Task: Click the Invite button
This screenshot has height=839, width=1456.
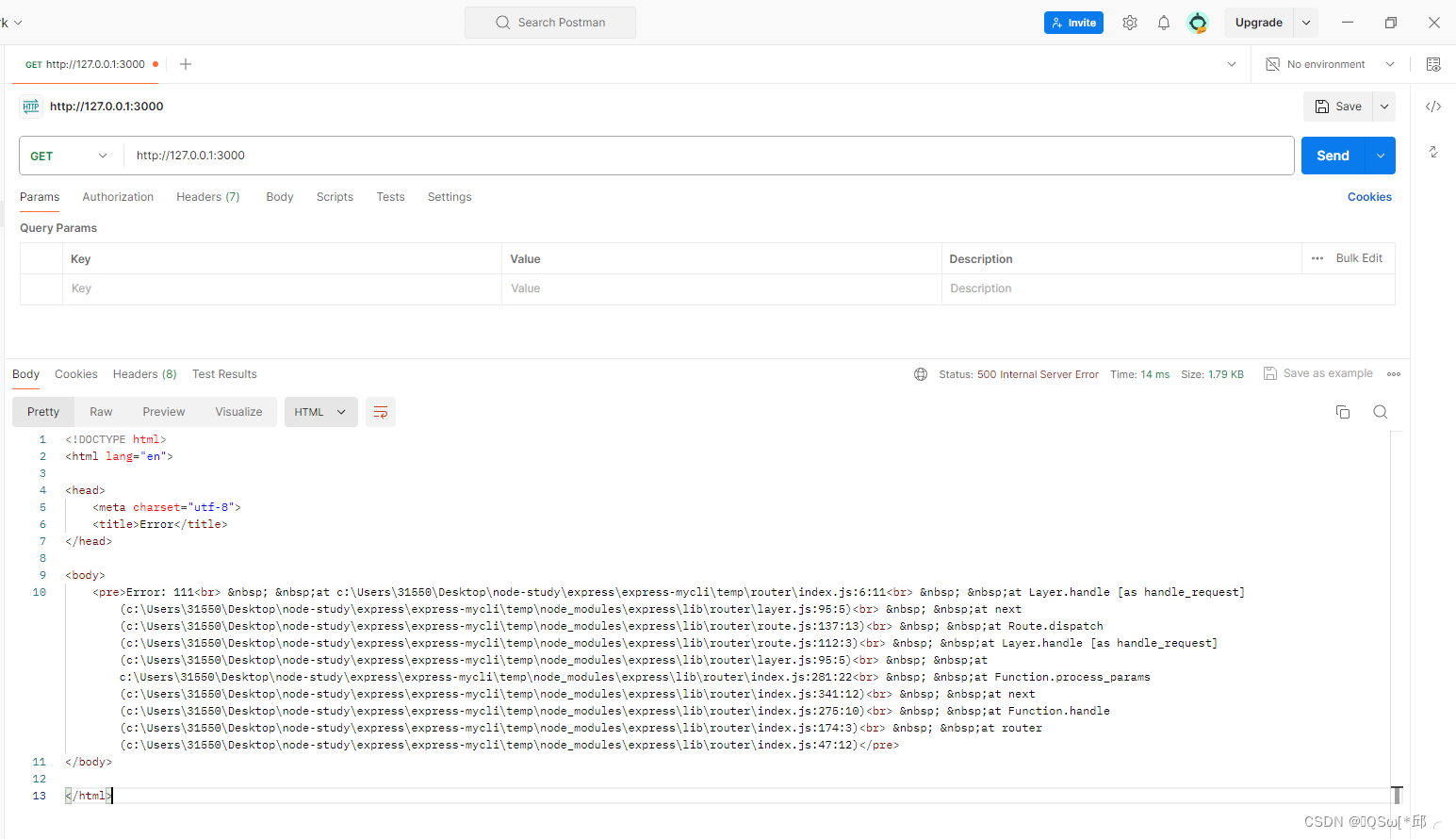Action: pos(1073,23)
